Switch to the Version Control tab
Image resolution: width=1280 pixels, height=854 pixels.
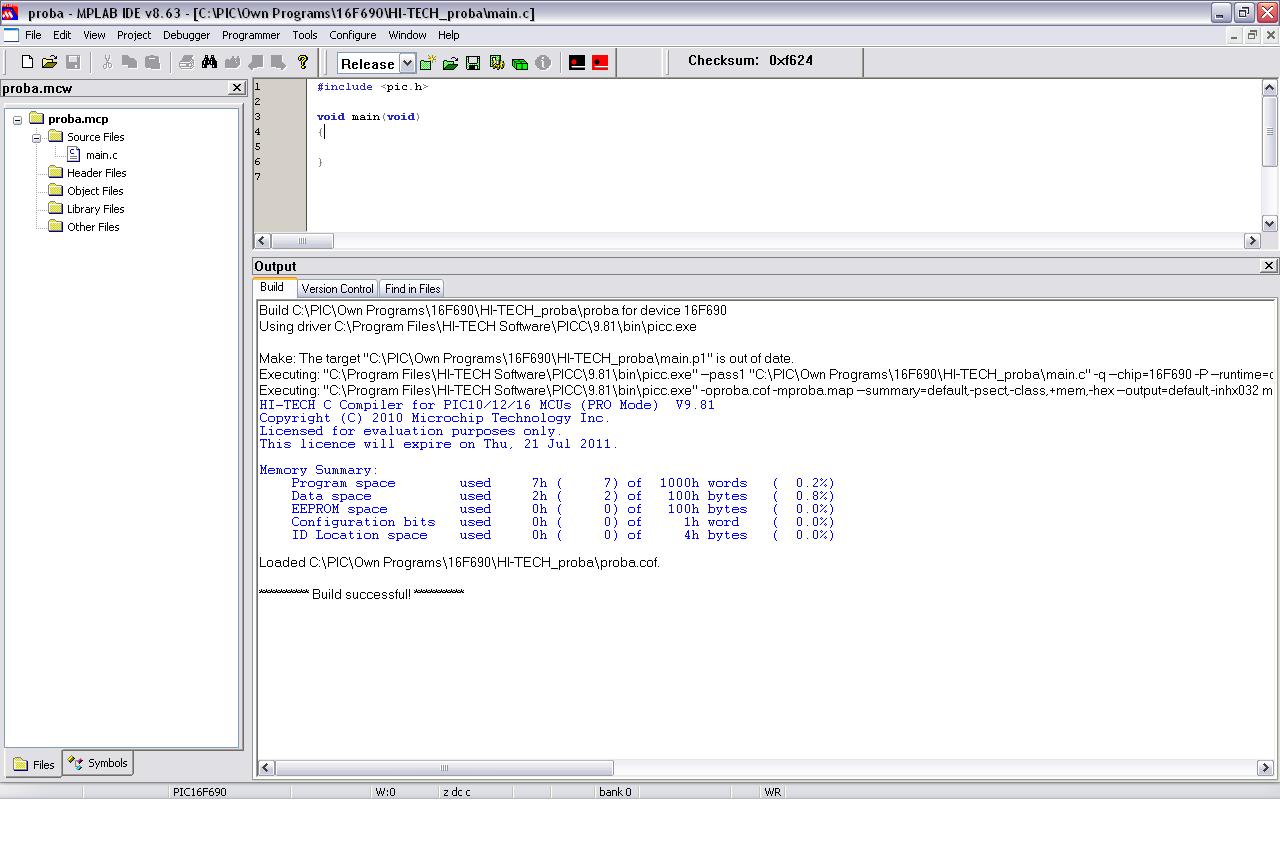[x=337, y=289]
